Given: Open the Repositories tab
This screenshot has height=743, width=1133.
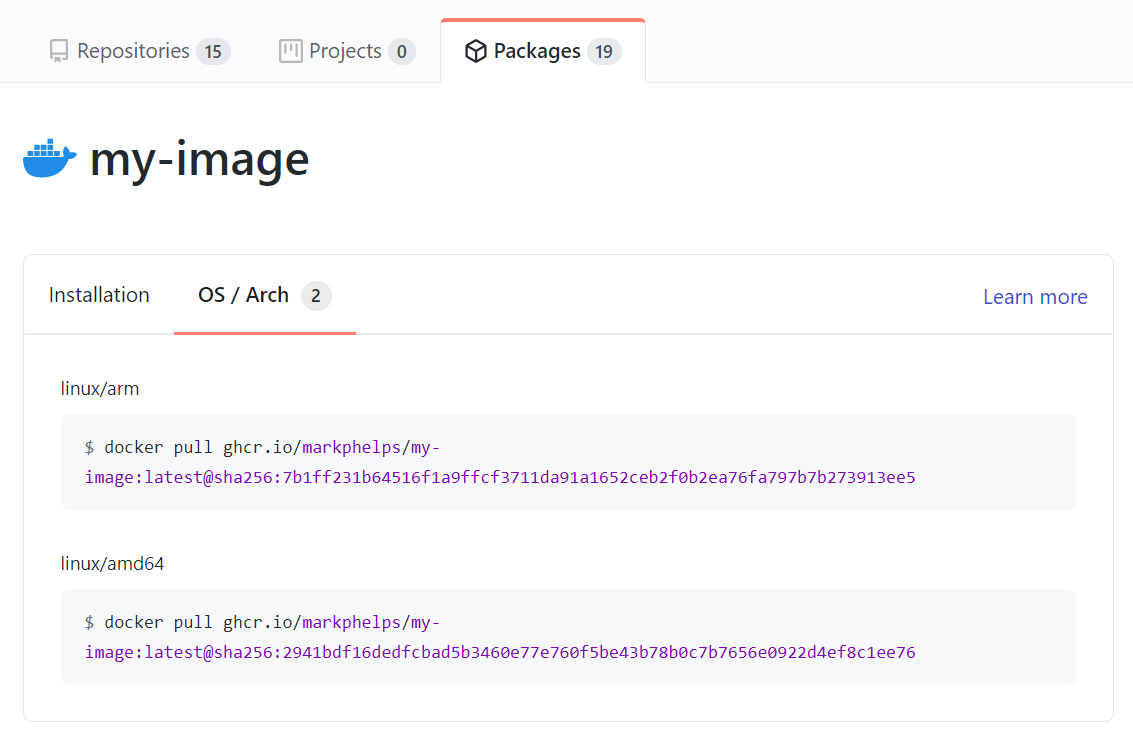Looking at the screenshot, I should (139, 51).
